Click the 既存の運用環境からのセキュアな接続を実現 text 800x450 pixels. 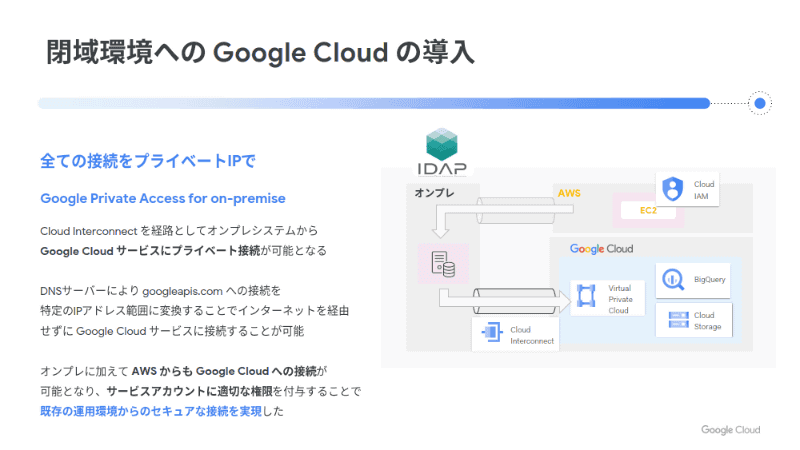(157, 411)
